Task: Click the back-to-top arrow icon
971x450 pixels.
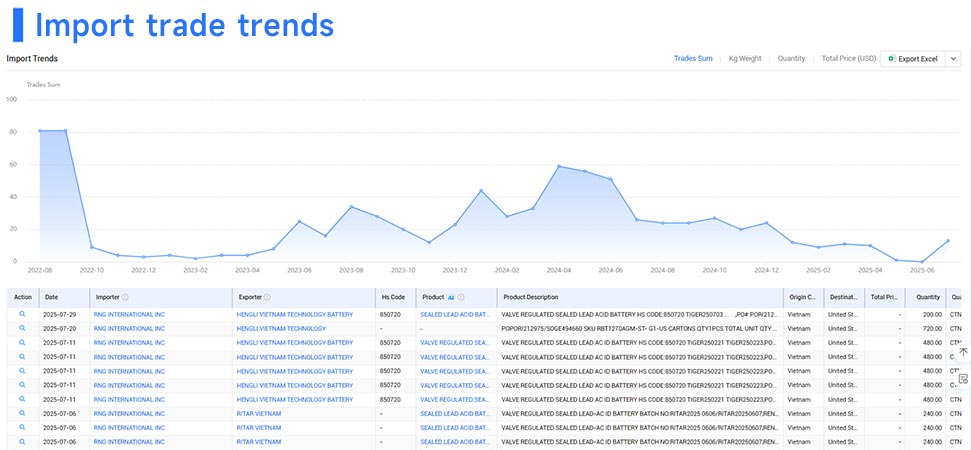Action: click(x=963, y=352)
